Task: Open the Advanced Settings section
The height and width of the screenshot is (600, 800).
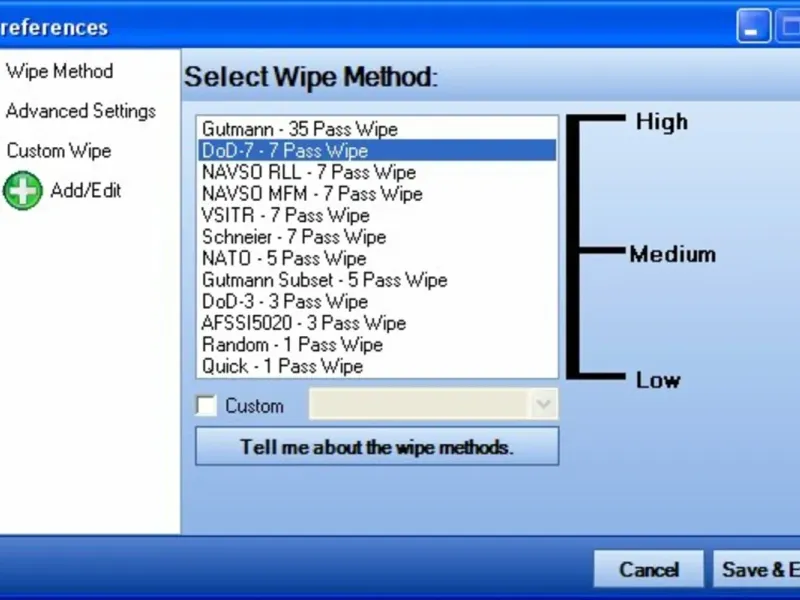Action: (x=81, y=111)
